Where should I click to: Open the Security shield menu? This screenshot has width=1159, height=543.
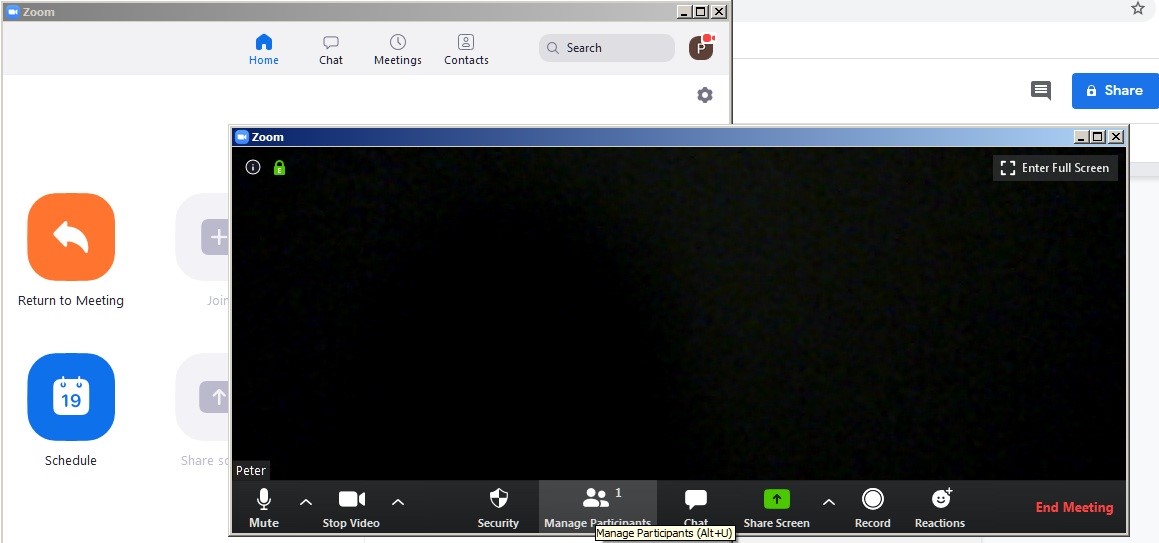(498, 508)
